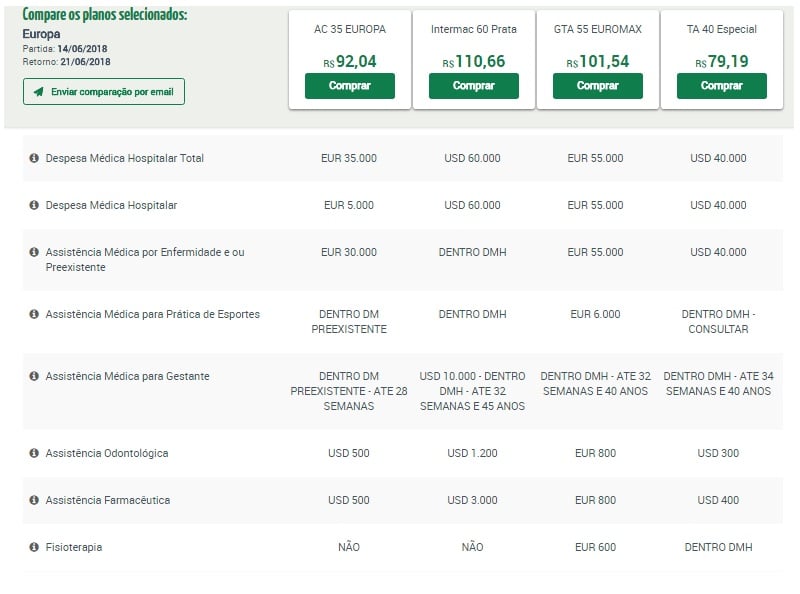Click paper plane icon in email button
This screenshot has width=800, height=594.
coord(39,92)
